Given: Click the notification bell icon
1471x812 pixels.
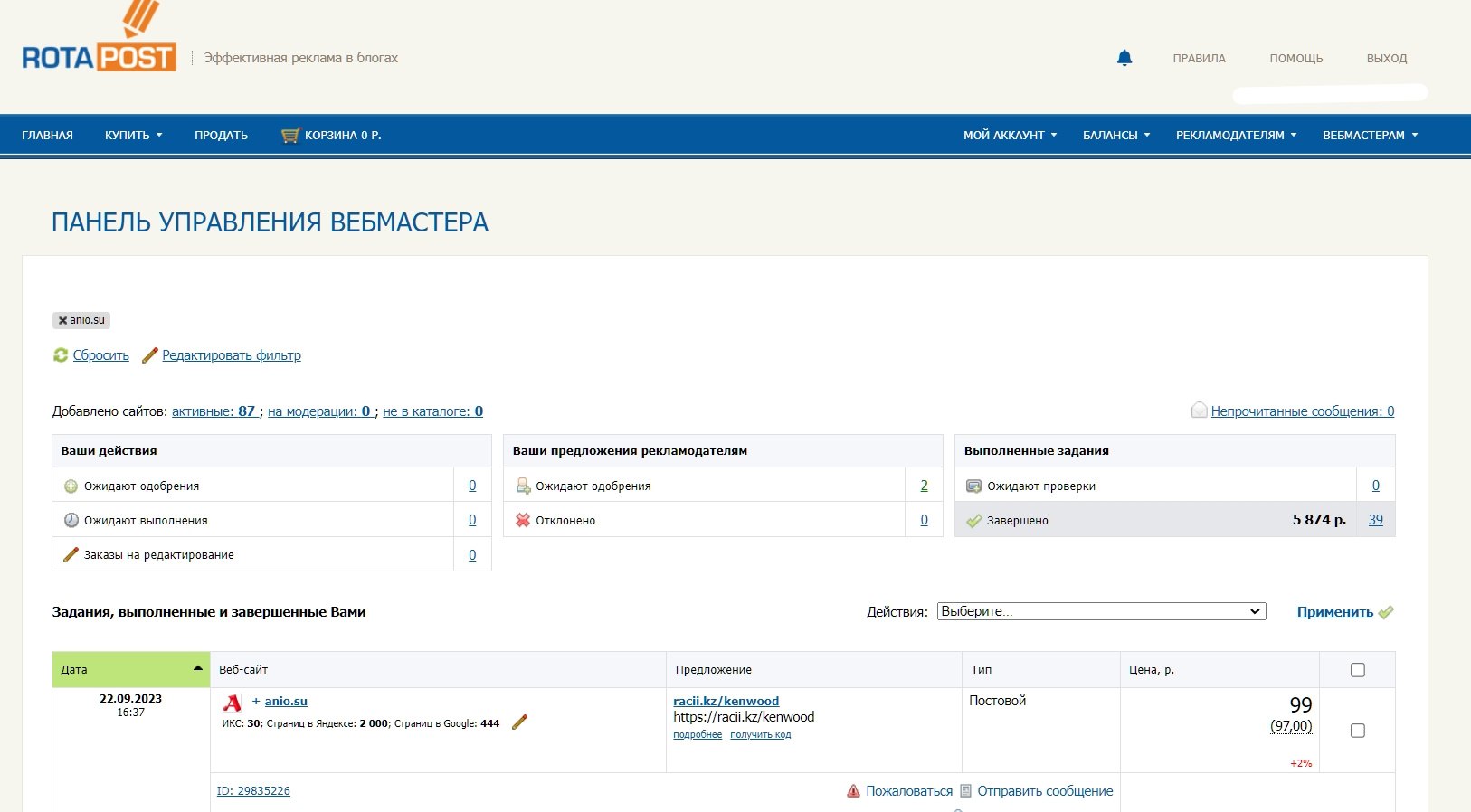Looking at the screenshot, I should 1125,58.
